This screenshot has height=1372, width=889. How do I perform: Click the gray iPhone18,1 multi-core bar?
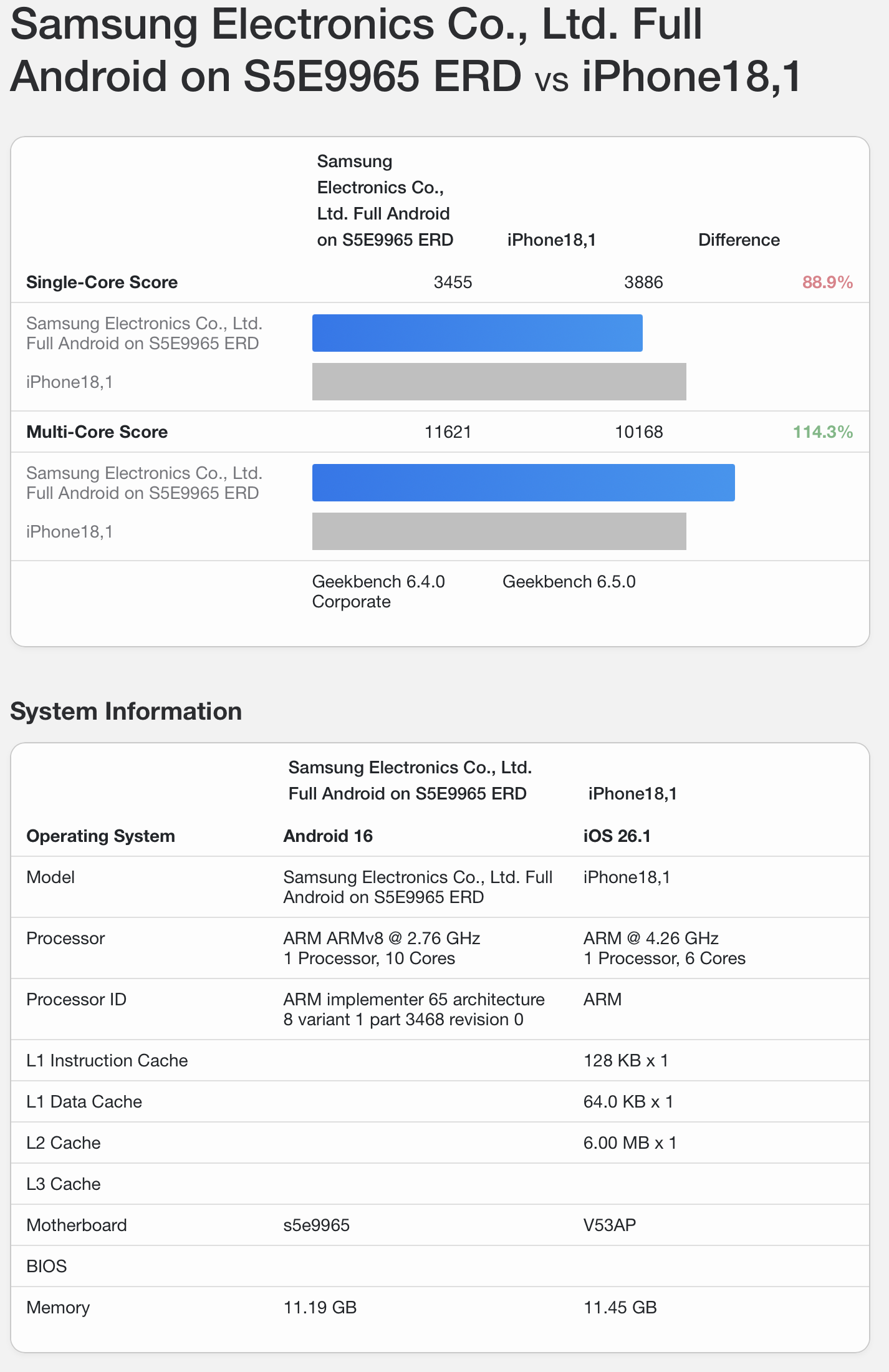(x=499, y=531)
